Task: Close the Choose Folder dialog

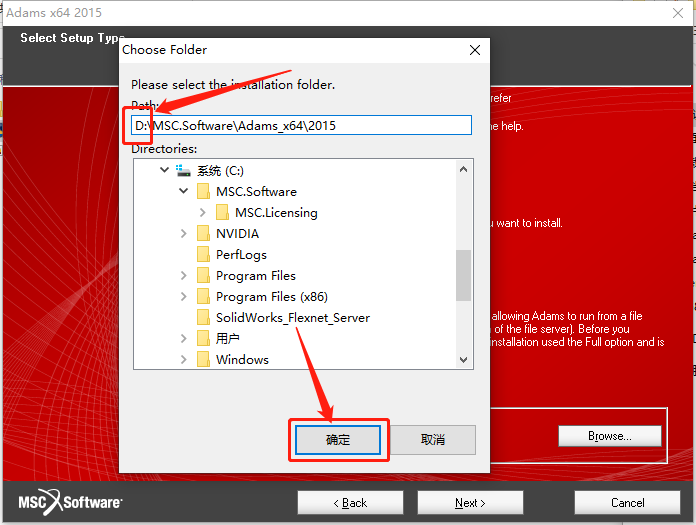Action: click(475, 50)
